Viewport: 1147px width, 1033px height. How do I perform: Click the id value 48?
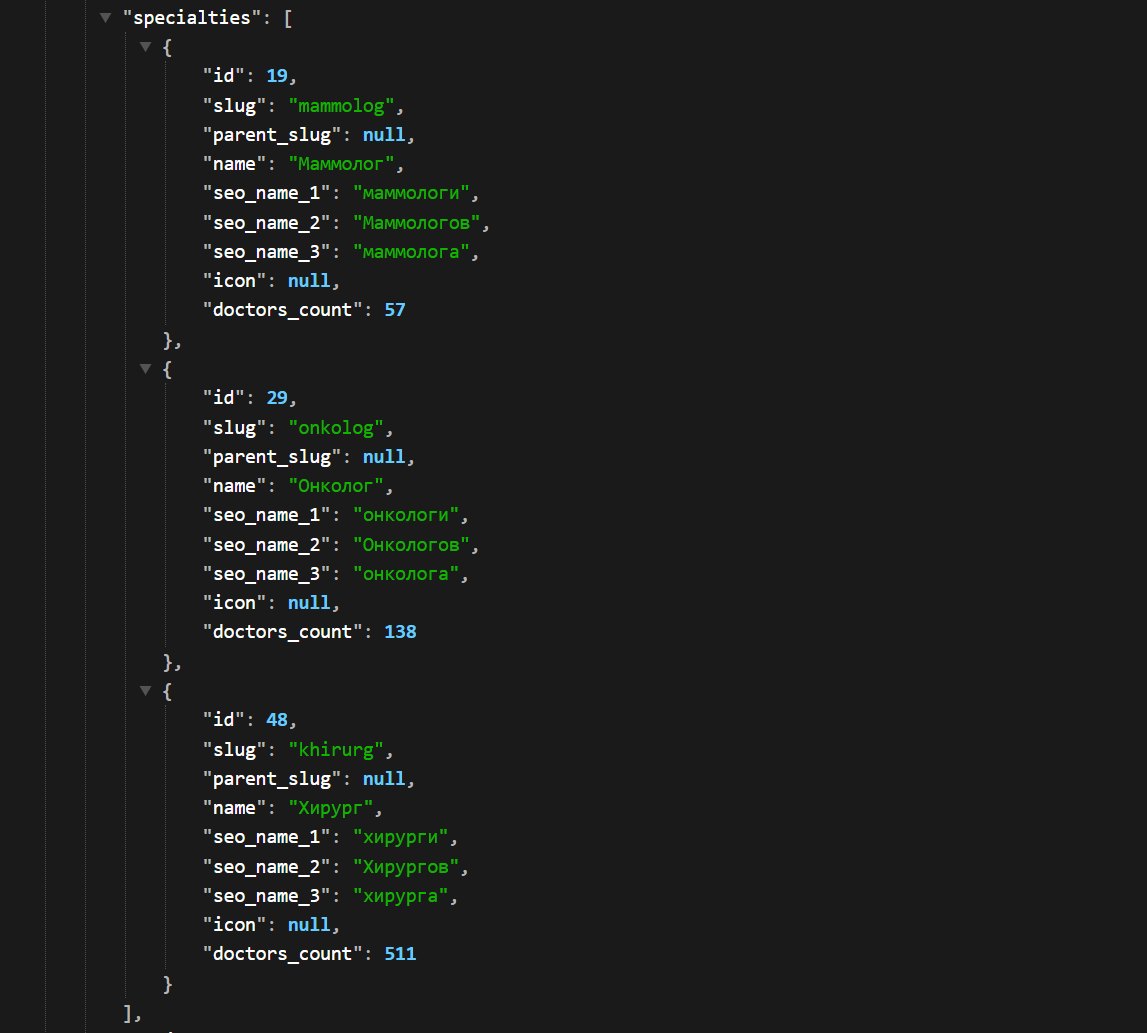pyautogui.click(x=277, y=720)
